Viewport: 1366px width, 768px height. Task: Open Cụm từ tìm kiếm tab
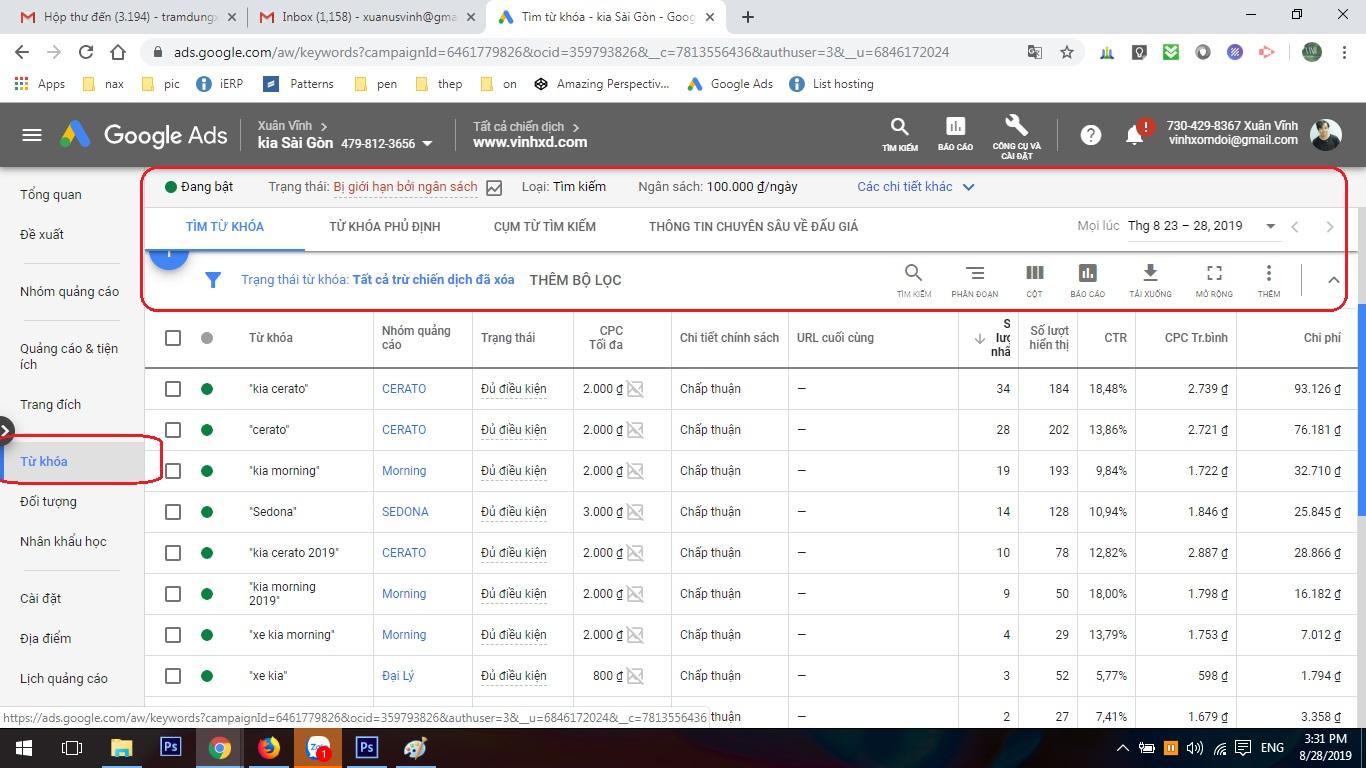click(544, 227)
